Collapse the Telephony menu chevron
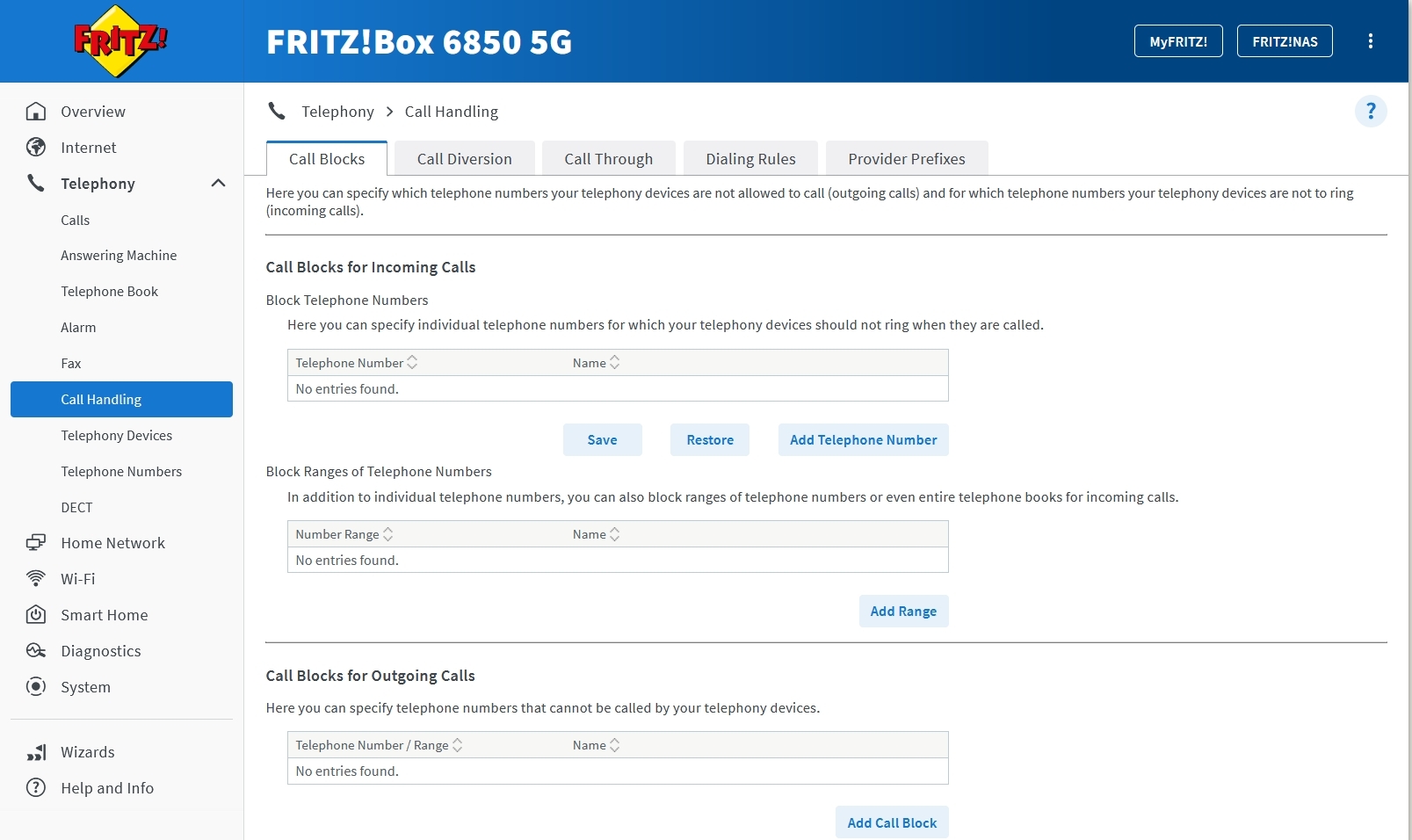The width and height of the screenshot is (1412, 840). pyautogui.click(x=219, y=184)
